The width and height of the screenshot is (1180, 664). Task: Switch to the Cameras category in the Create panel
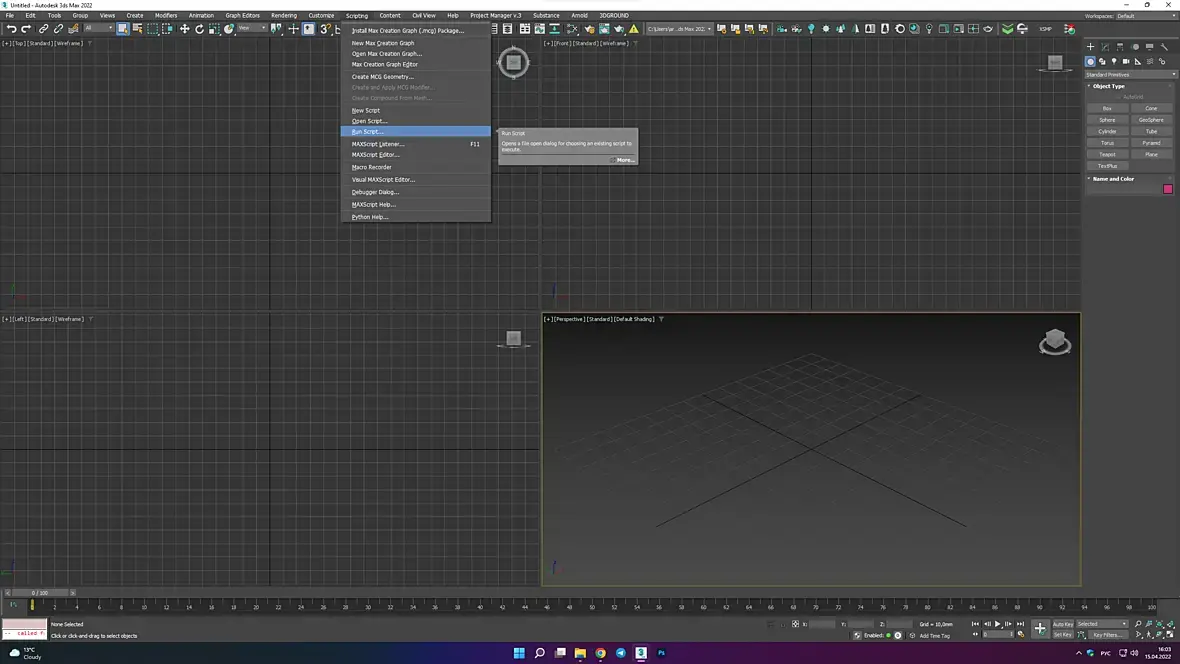[x=1126, y=62]
